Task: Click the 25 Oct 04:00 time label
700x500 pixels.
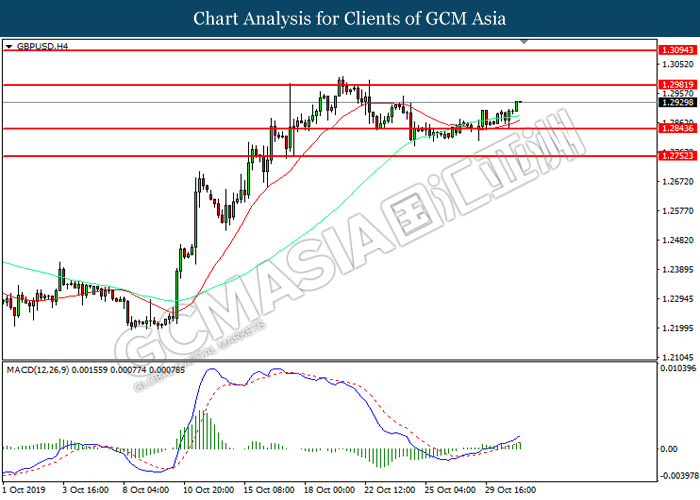Action: [x=450, y=490]
